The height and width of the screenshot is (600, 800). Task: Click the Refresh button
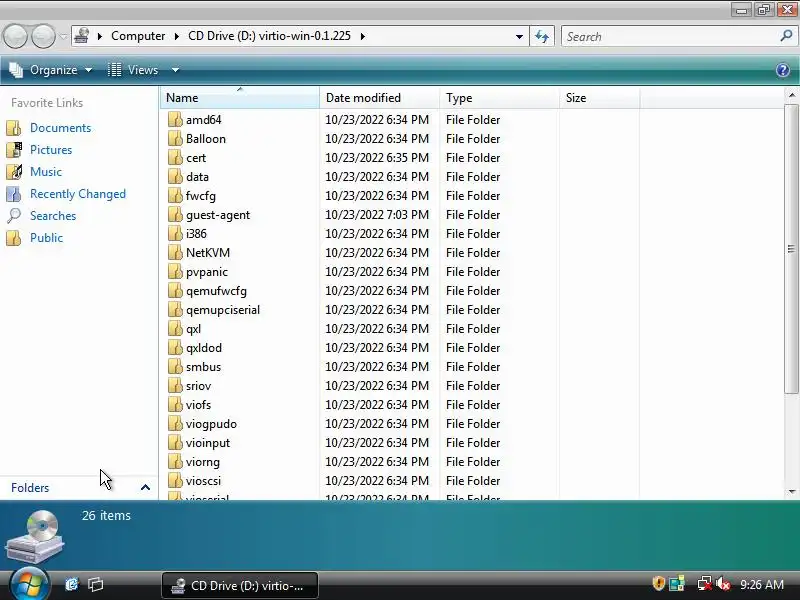coord(542,36)
